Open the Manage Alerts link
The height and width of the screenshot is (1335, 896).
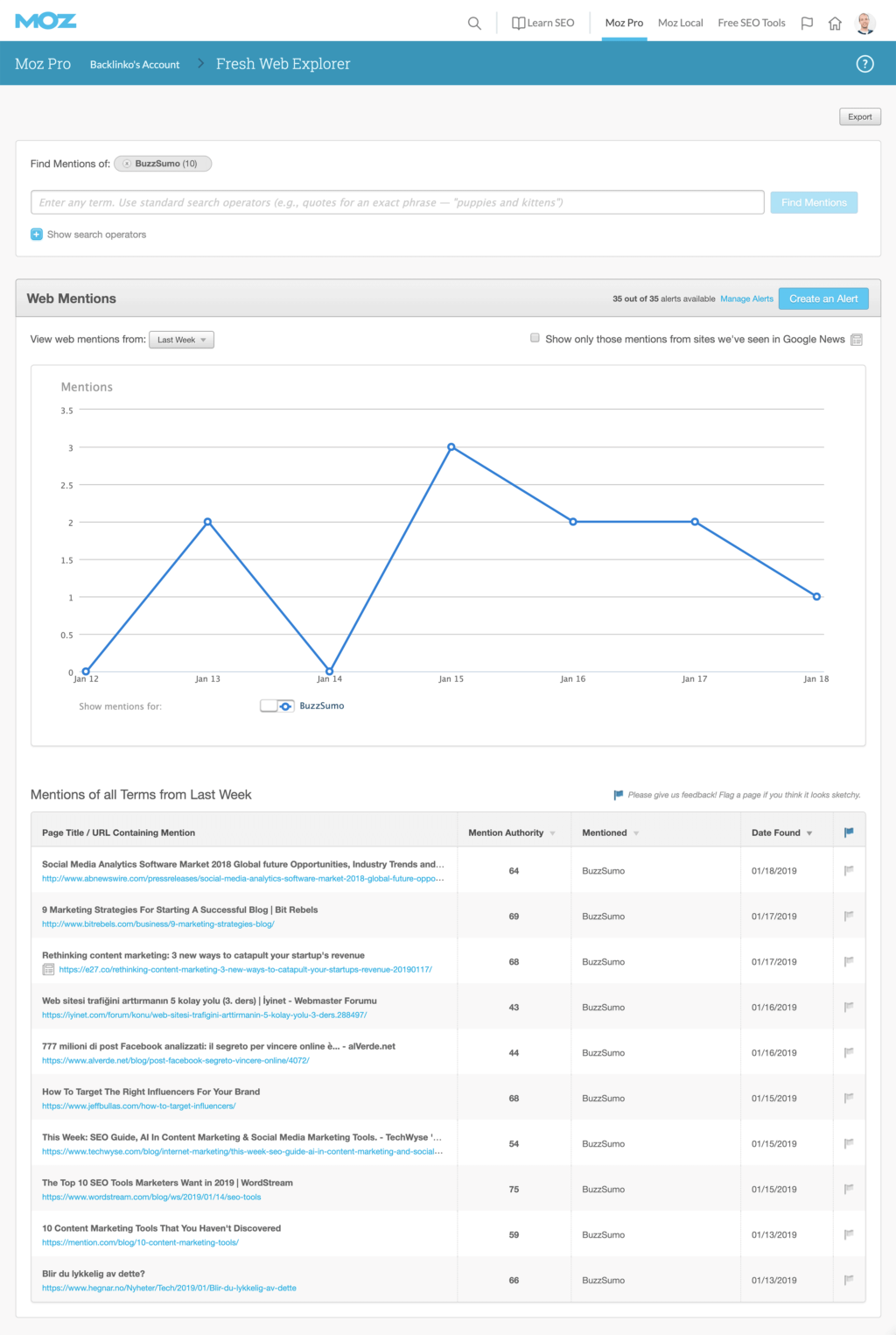(746, 299)
